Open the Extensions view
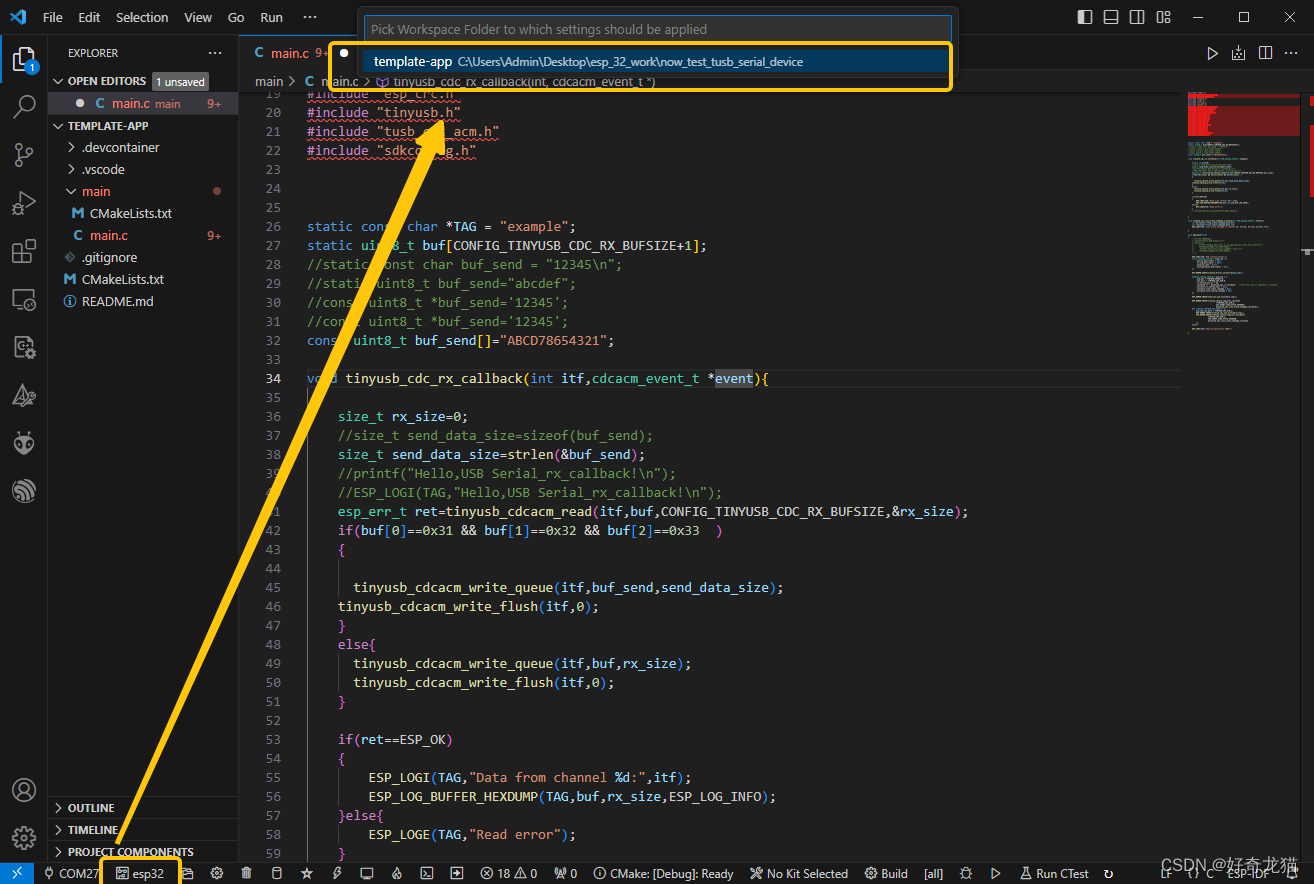 click(x=24, y=251)
